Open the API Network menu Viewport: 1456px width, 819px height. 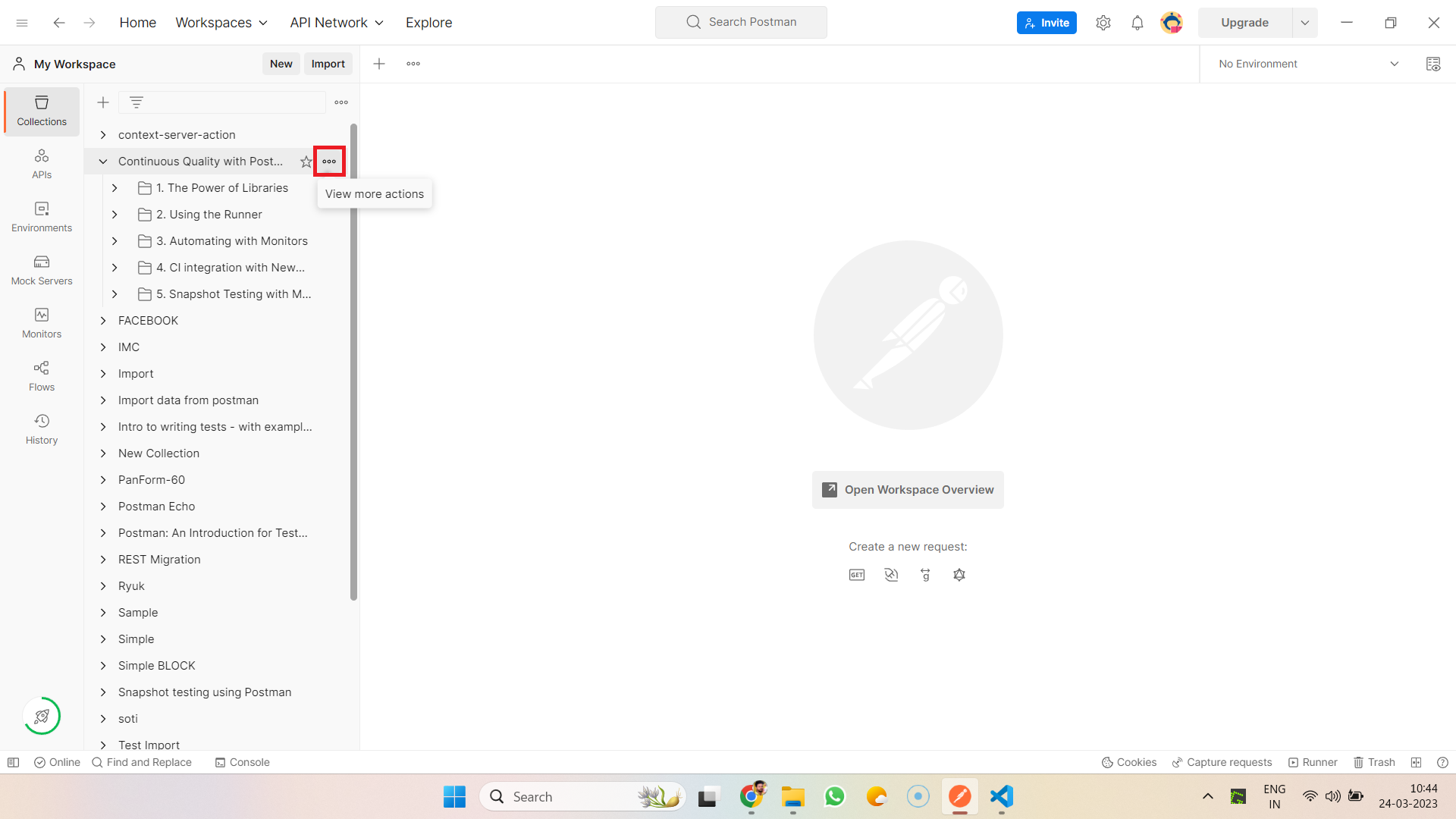(x=337, y=23)
